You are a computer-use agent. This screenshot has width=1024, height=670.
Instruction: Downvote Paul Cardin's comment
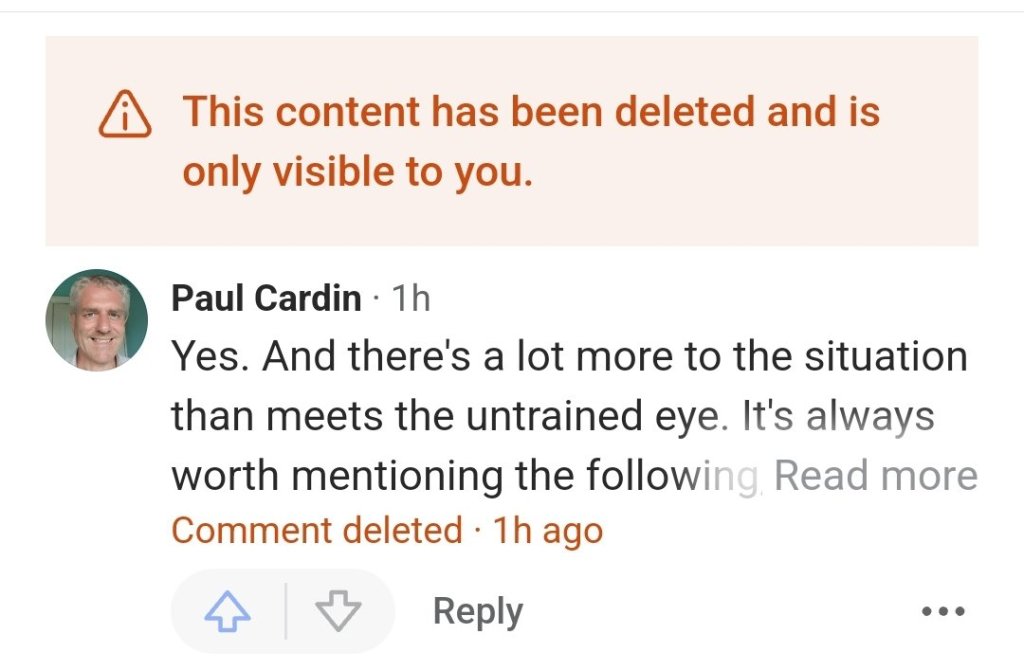pyautogui.click(x=337, y=611)
